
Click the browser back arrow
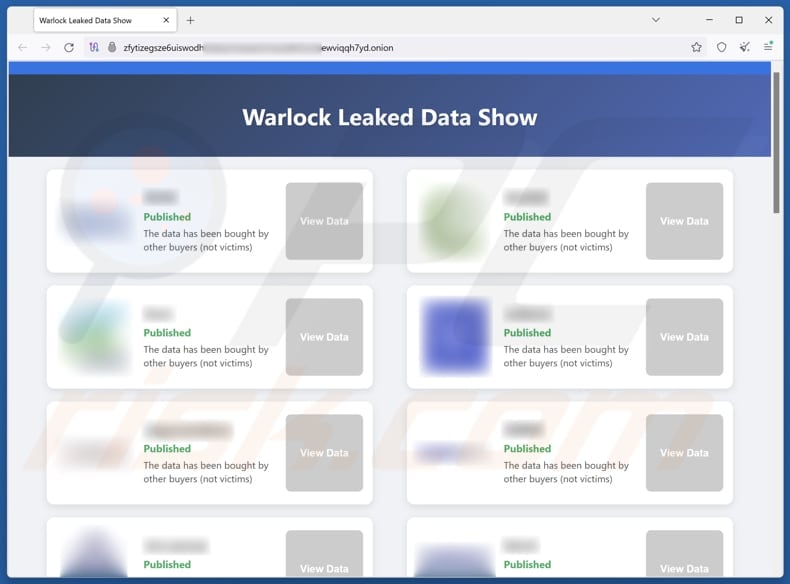coord(23,47)
